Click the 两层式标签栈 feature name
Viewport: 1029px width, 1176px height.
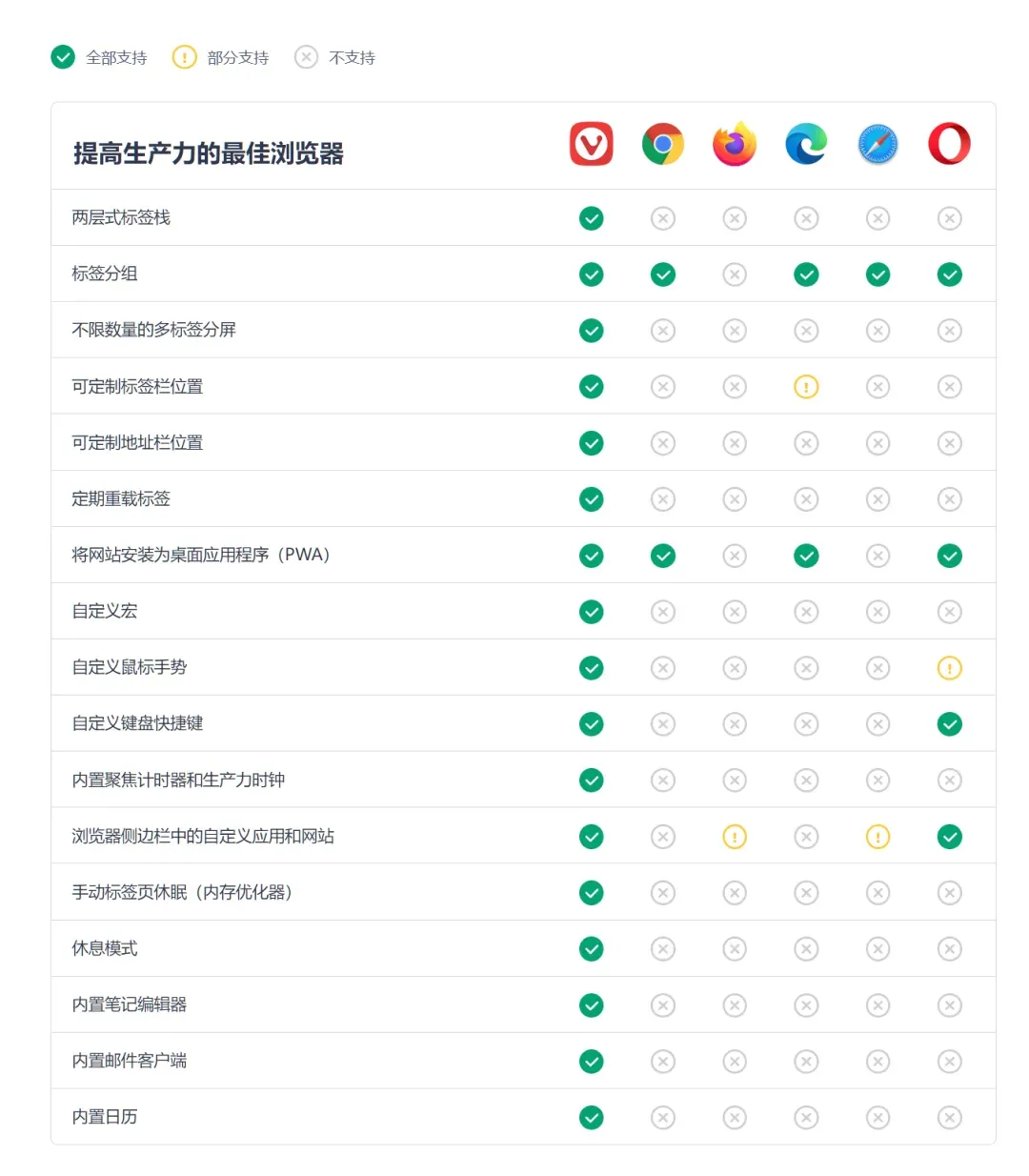pyautogui.click(x=121, y=217)
